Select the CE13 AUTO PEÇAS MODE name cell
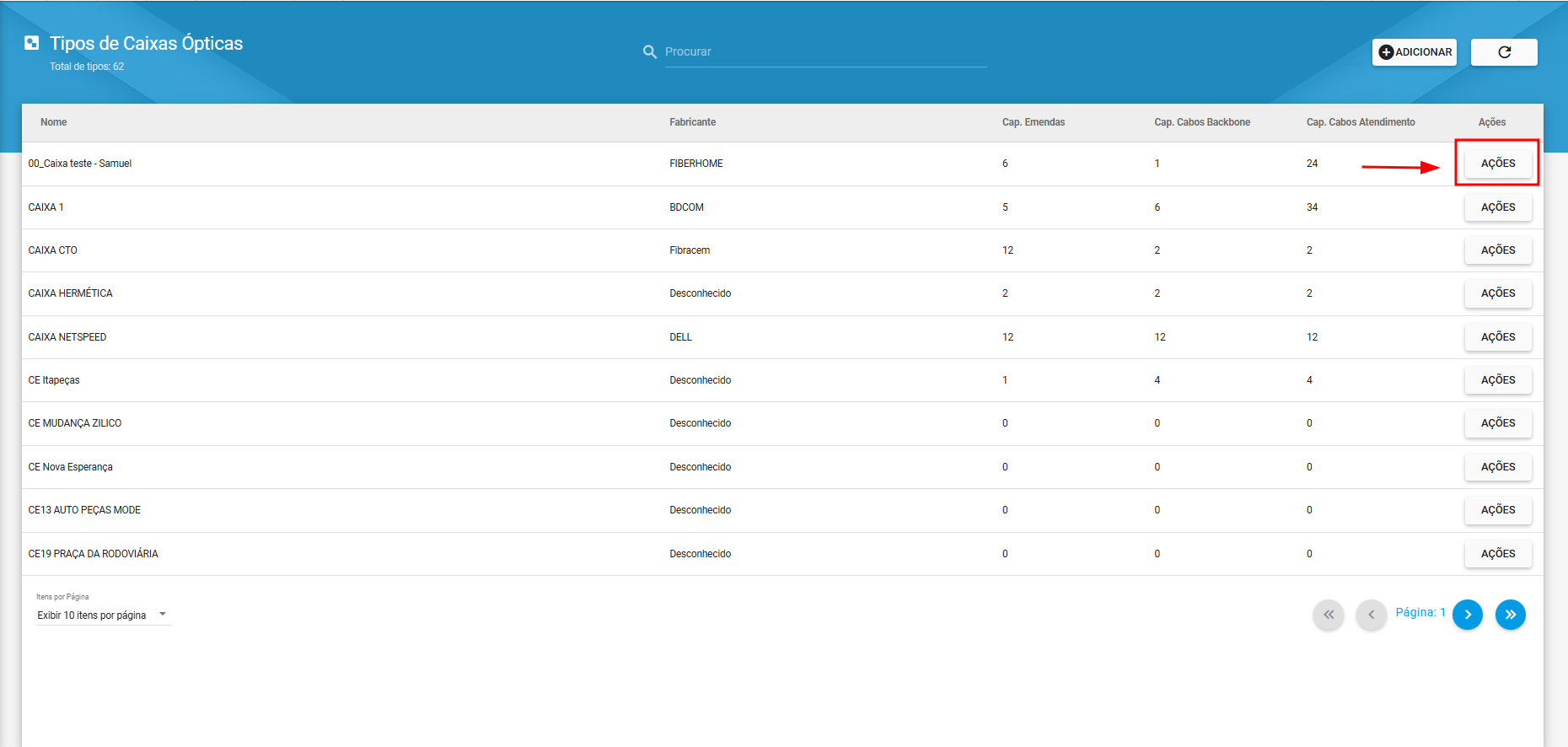The image size is (1568, 747). click(84, 510)
